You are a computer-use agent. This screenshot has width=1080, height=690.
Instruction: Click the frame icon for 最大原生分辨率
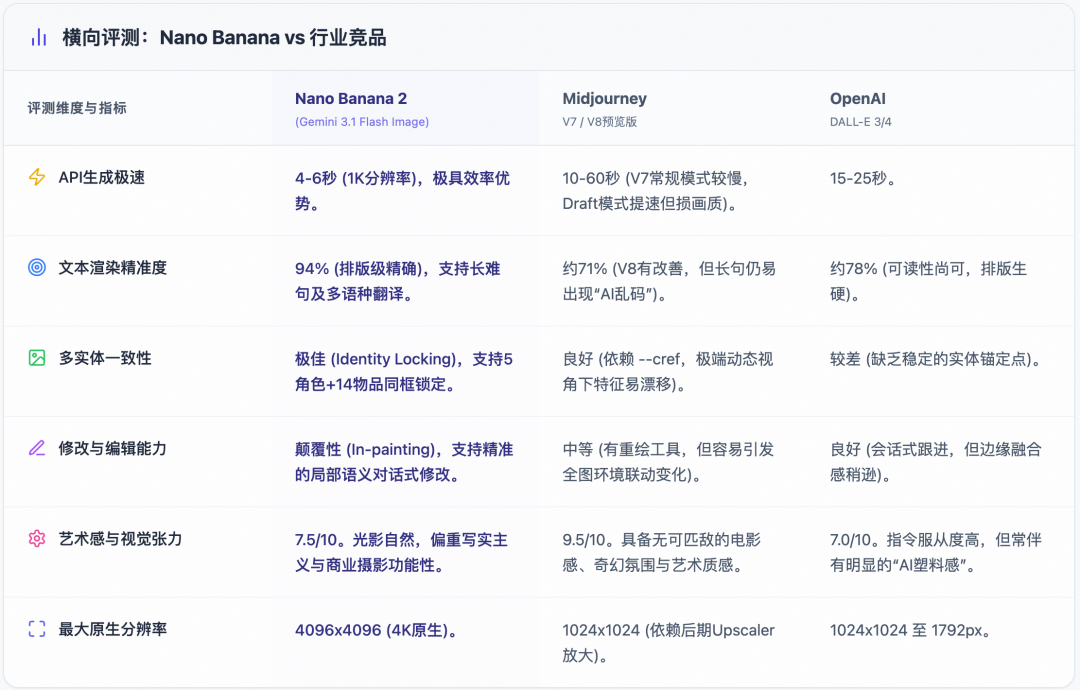37,629
